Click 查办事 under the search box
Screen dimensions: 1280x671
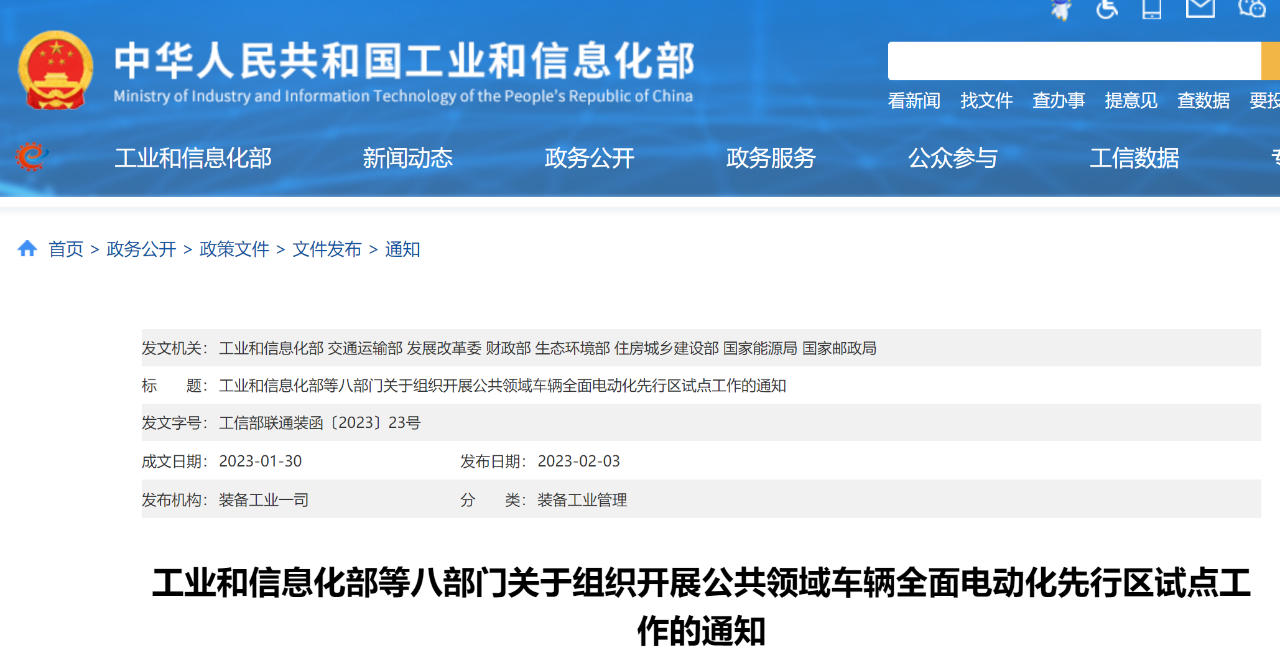[1058, 101]
